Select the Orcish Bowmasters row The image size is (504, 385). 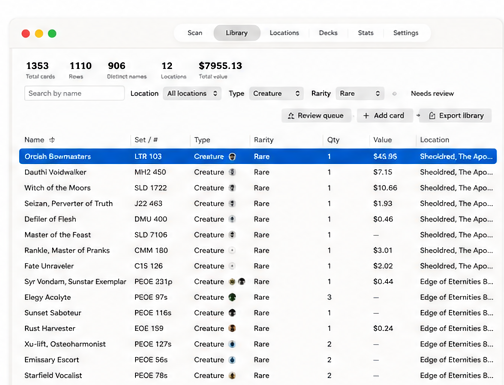point(258,156)
